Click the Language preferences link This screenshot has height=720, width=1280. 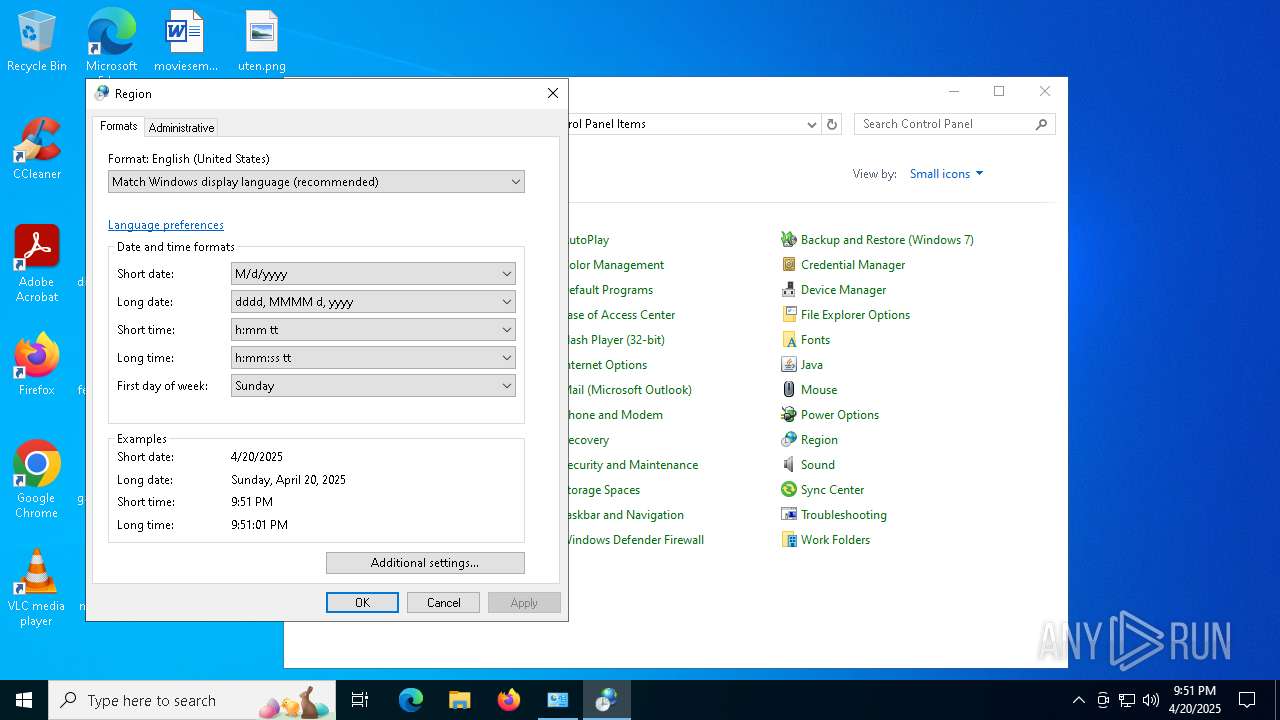(166, 225)
